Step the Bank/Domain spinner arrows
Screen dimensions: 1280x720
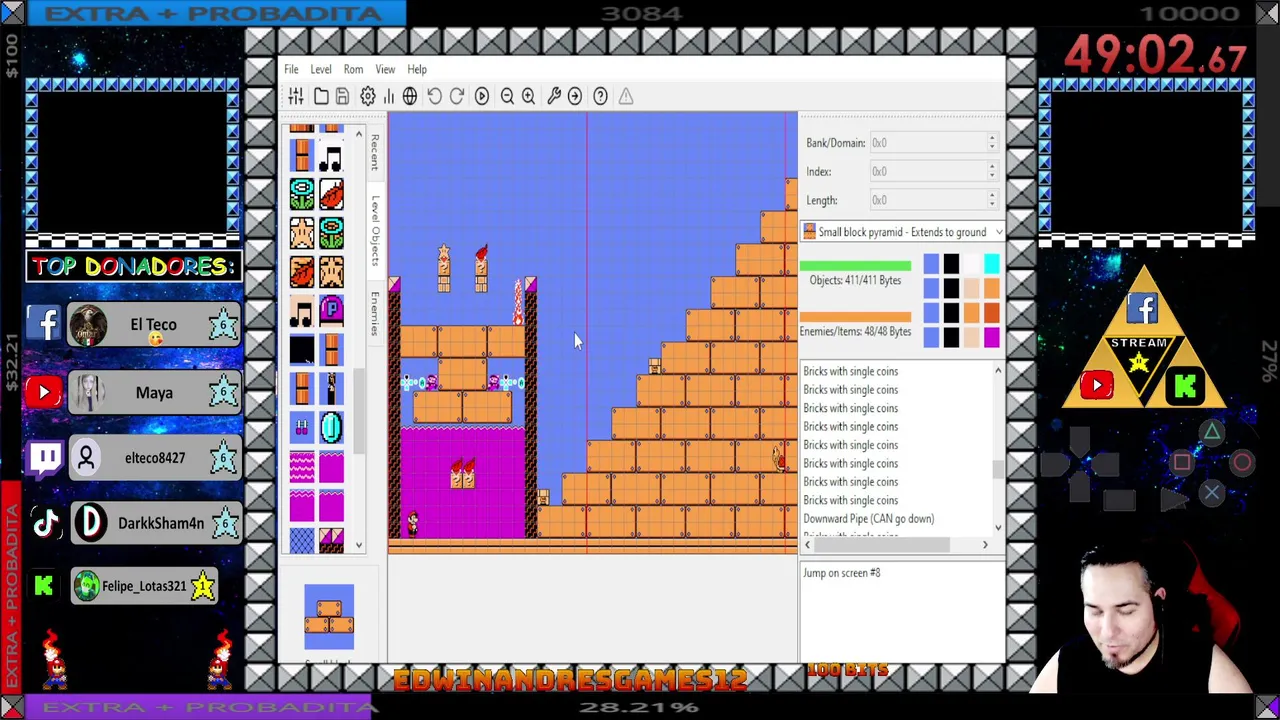tap(992, 143)
